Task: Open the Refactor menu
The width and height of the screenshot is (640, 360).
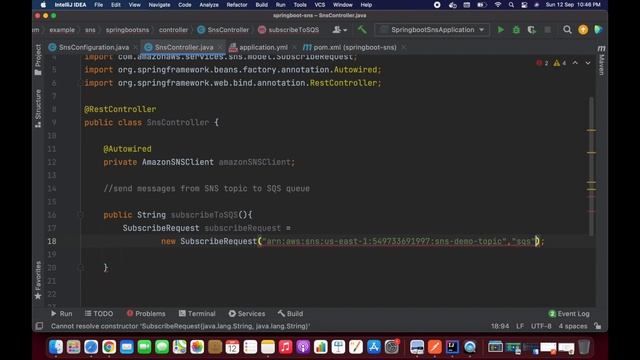Action: (x=237, y=5)
